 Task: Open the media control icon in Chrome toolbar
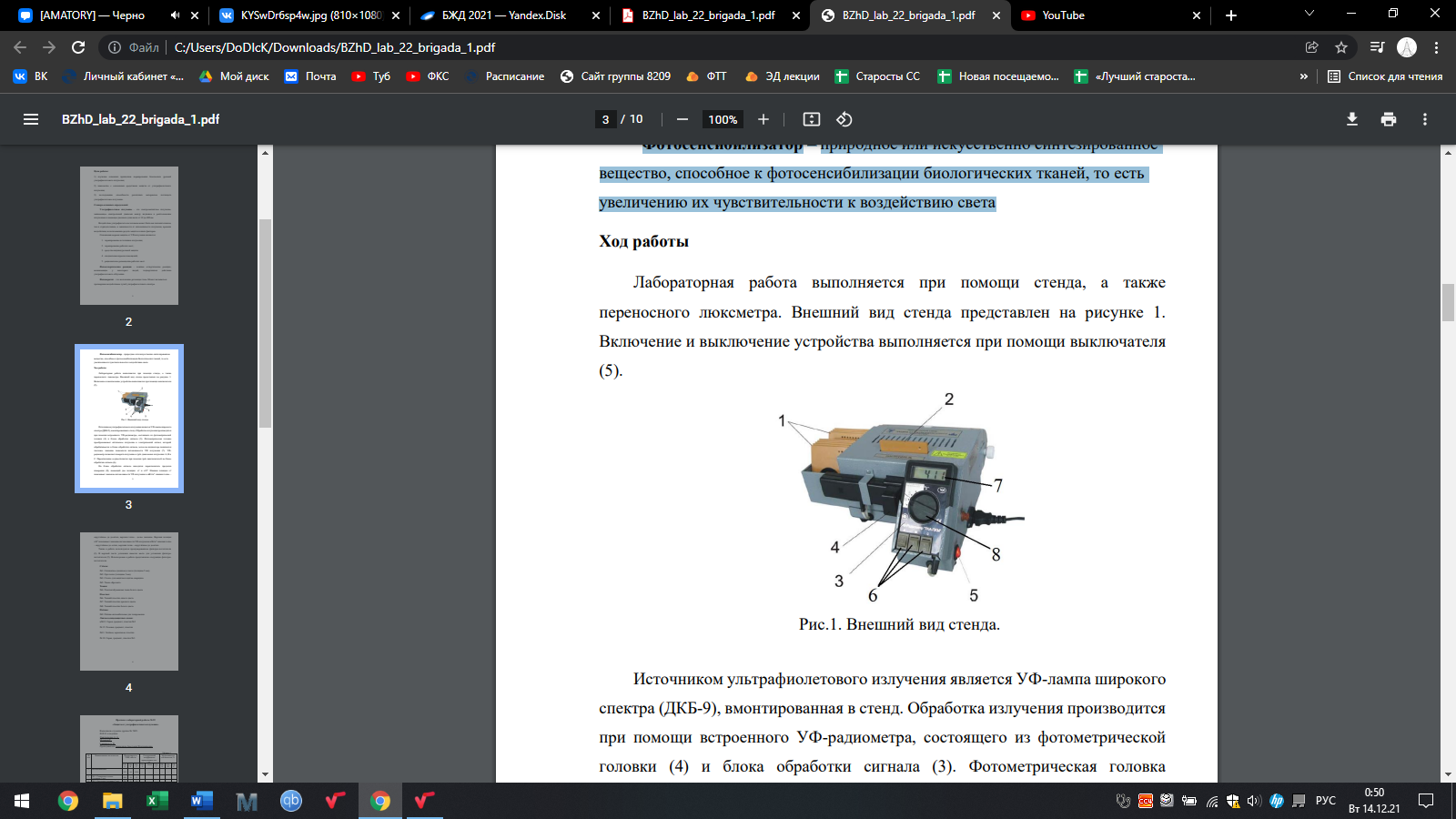[x=1377, y=47]
